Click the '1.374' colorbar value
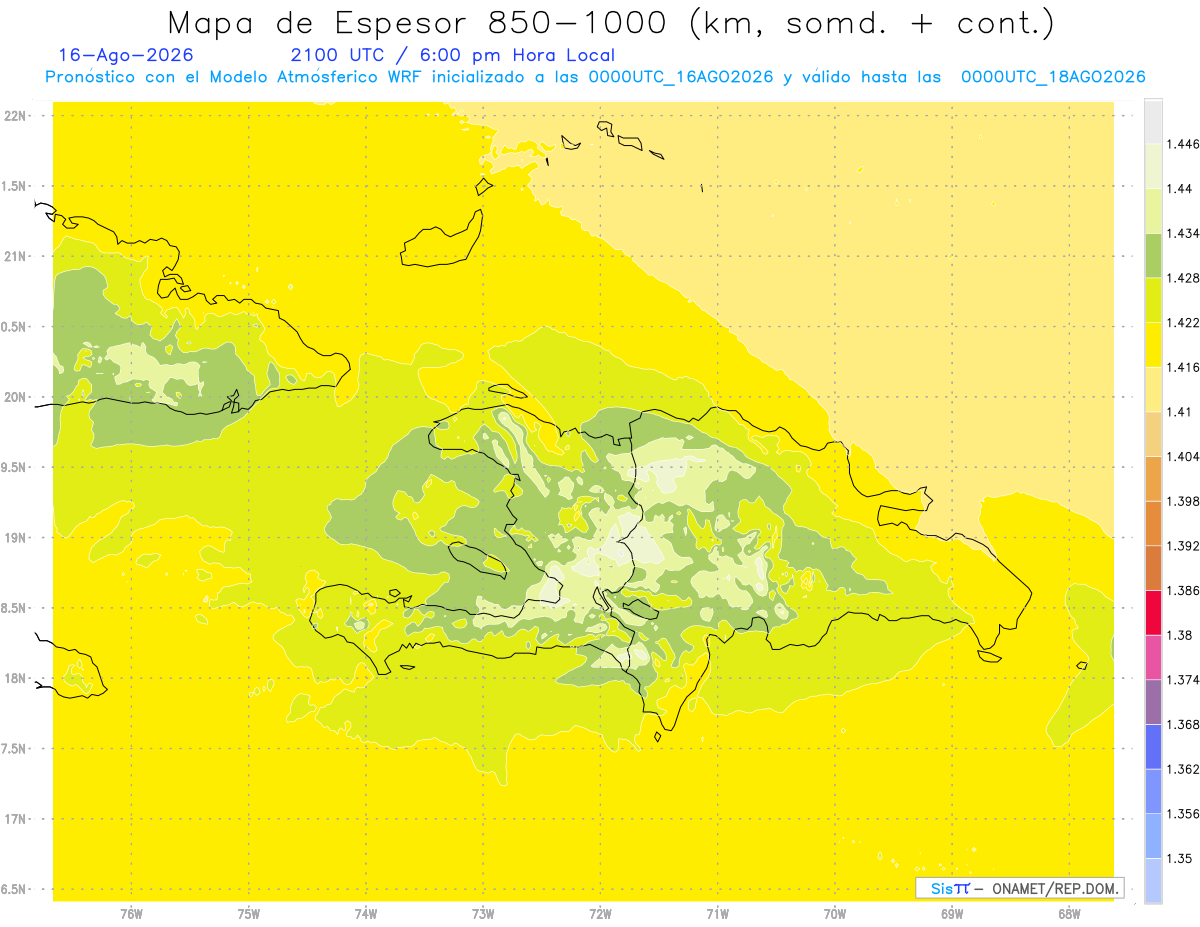Screen dimensions: 1200x927 (1183, 680)
